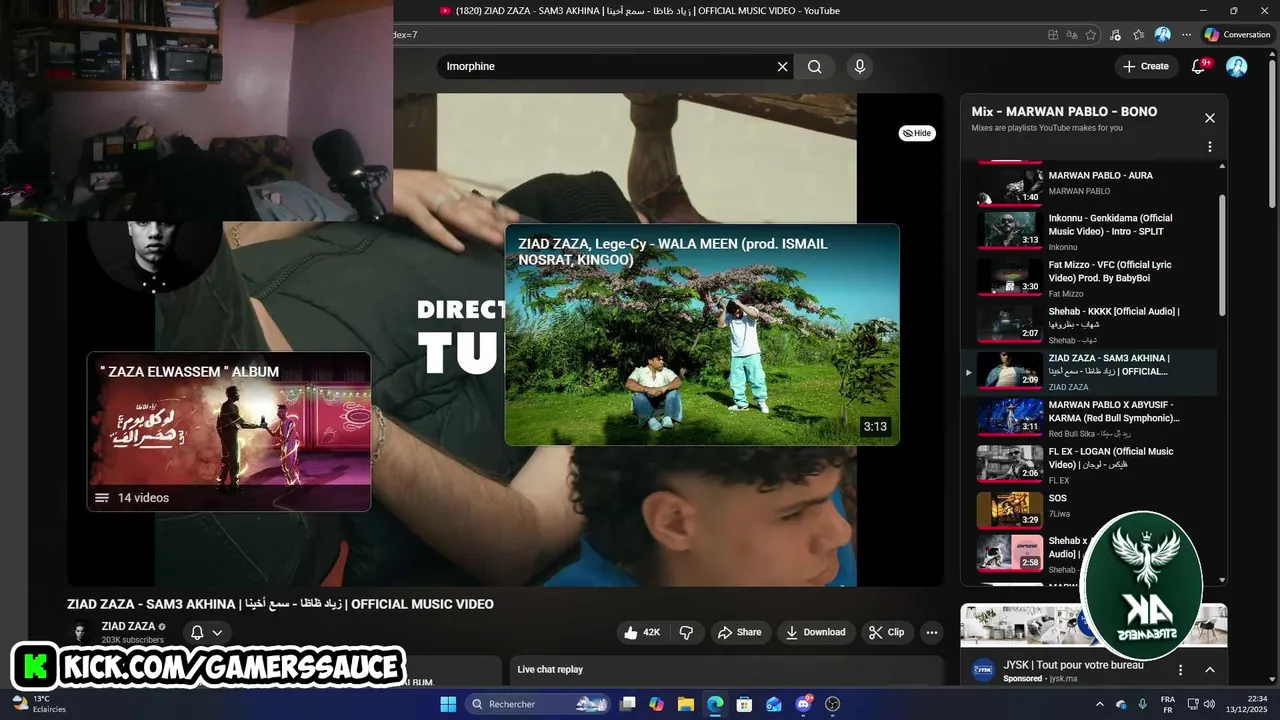1280x720 pixels.
Task: Open ZIAD ZAZA channel name link
Action: point(128,626)
